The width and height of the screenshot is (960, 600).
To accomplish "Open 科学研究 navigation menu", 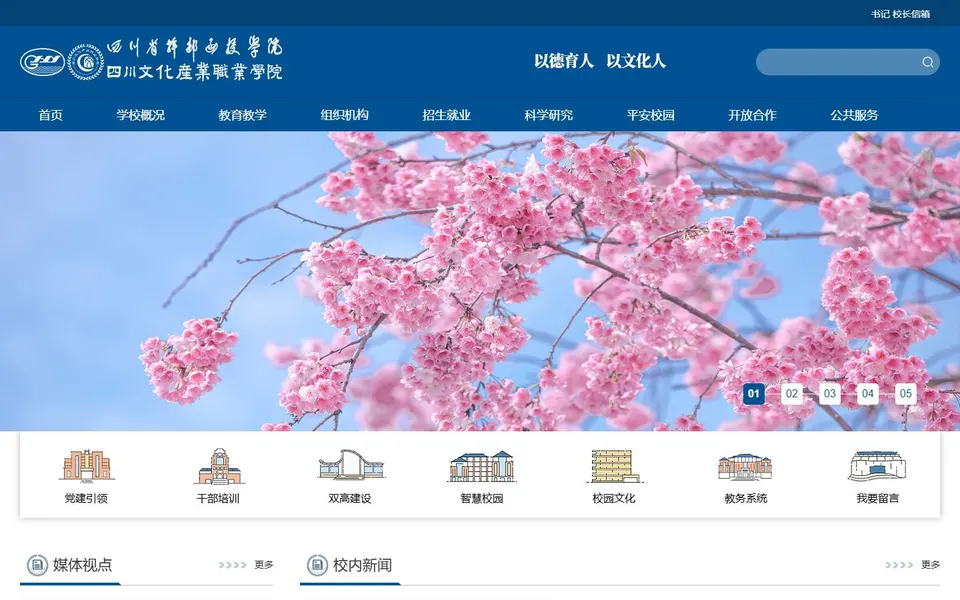I will pos(548,115).
